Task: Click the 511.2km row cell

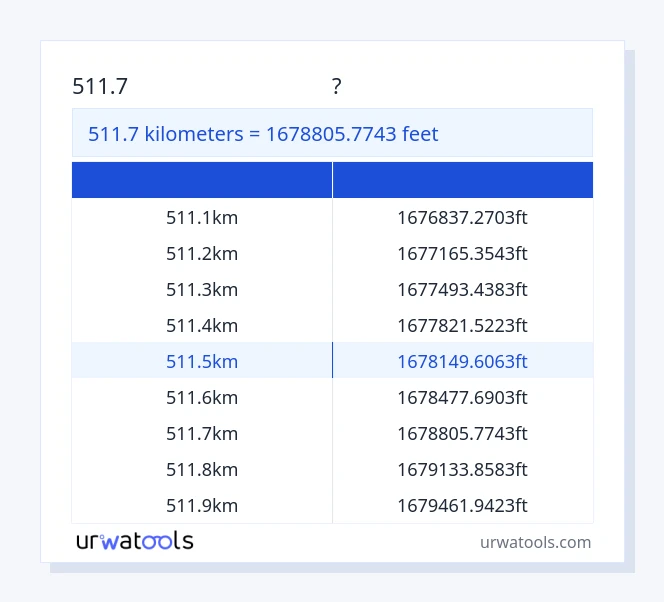Action: 202,253
